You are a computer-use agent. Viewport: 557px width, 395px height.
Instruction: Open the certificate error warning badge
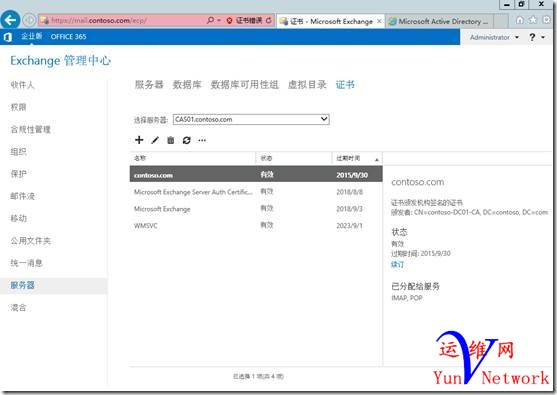click(244, 21)
